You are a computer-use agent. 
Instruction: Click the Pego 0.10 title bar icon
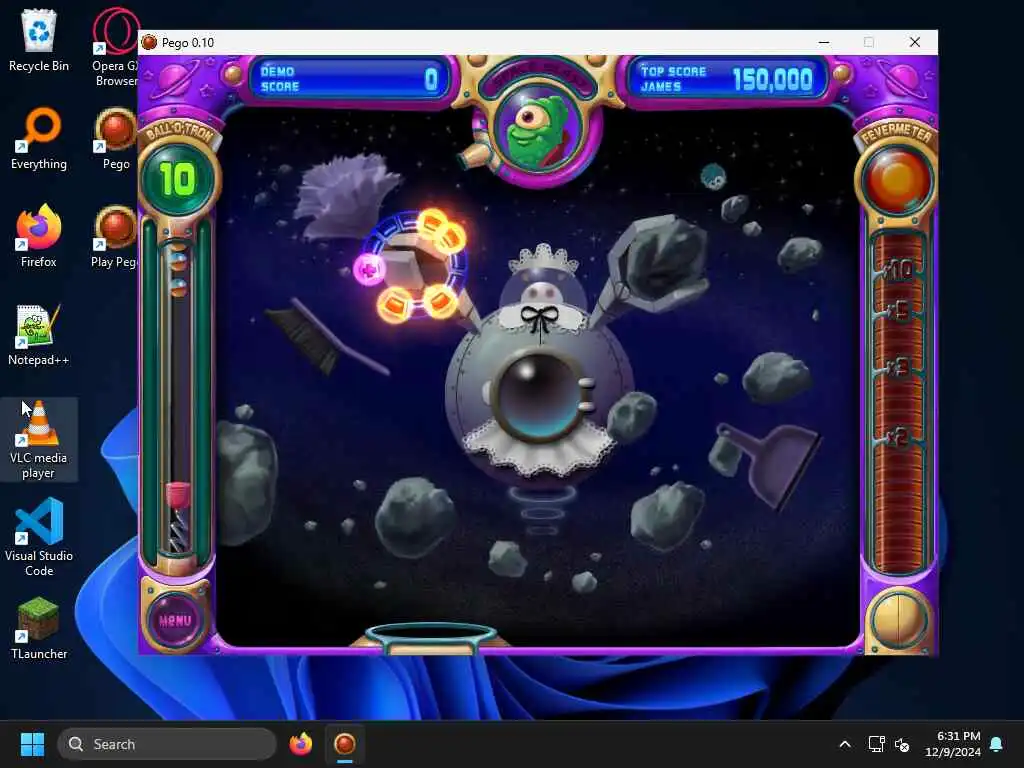[x=150, y=42]
